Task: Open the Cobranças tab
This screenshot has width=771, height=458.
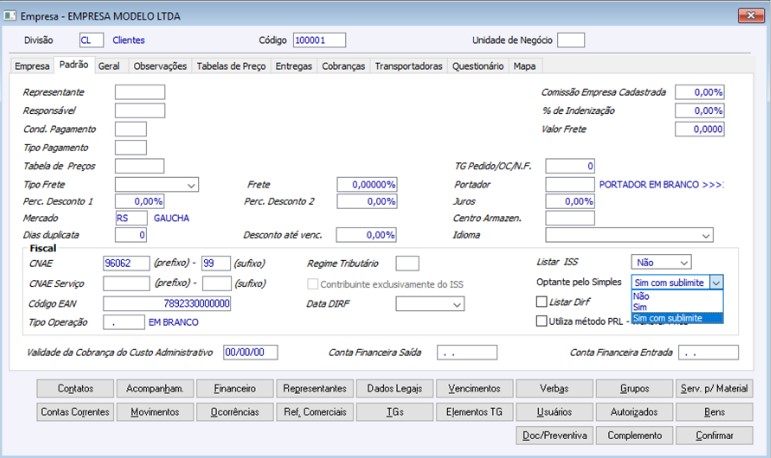Action: pos(343,66)
